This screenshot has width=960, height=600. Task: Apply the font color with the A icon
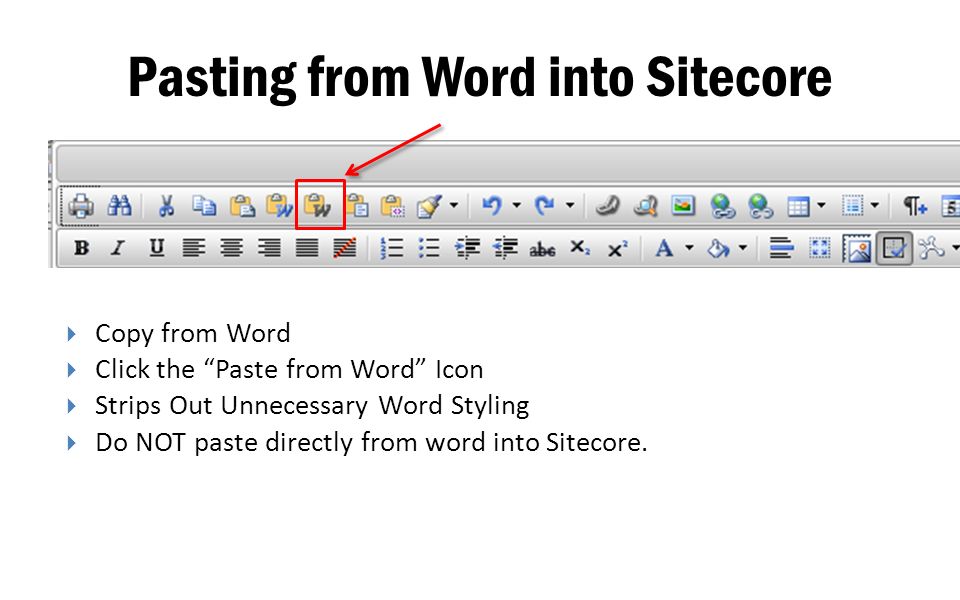point(664,248)
